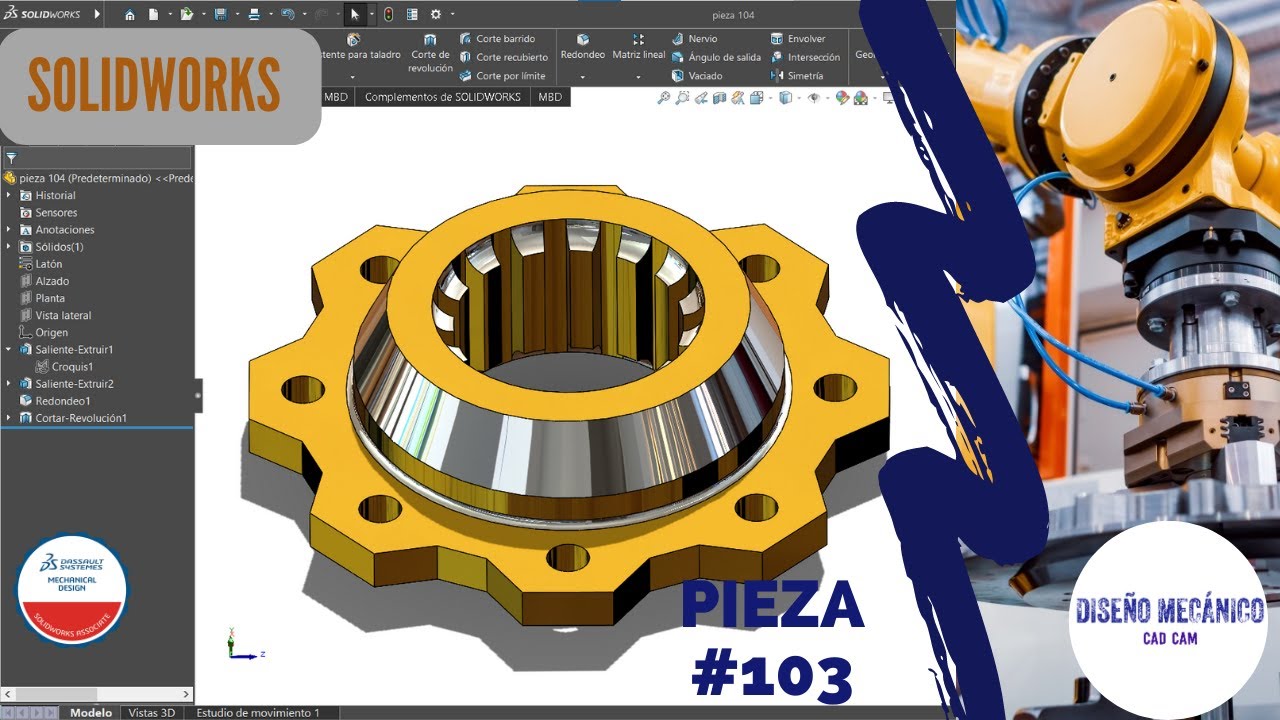Viewport: 1280px width, 720px height.
Task: Select the Corte por límite tool
Action: click(x=502, y=75)
